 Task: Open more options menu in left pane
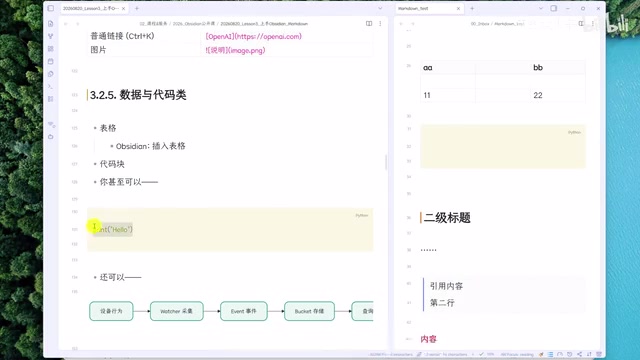coord(380,24)
